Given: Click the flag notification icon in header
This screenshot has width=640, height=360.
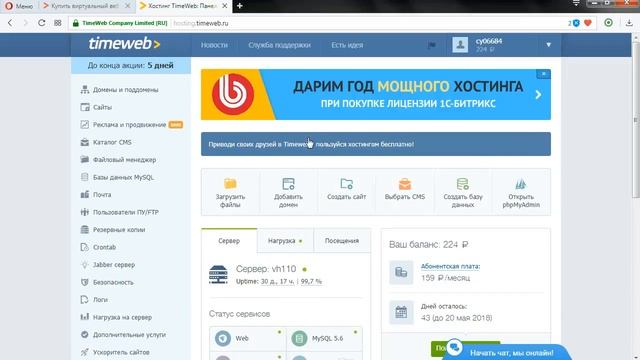Looking at the screenshot, I should [x=432, y=45].
